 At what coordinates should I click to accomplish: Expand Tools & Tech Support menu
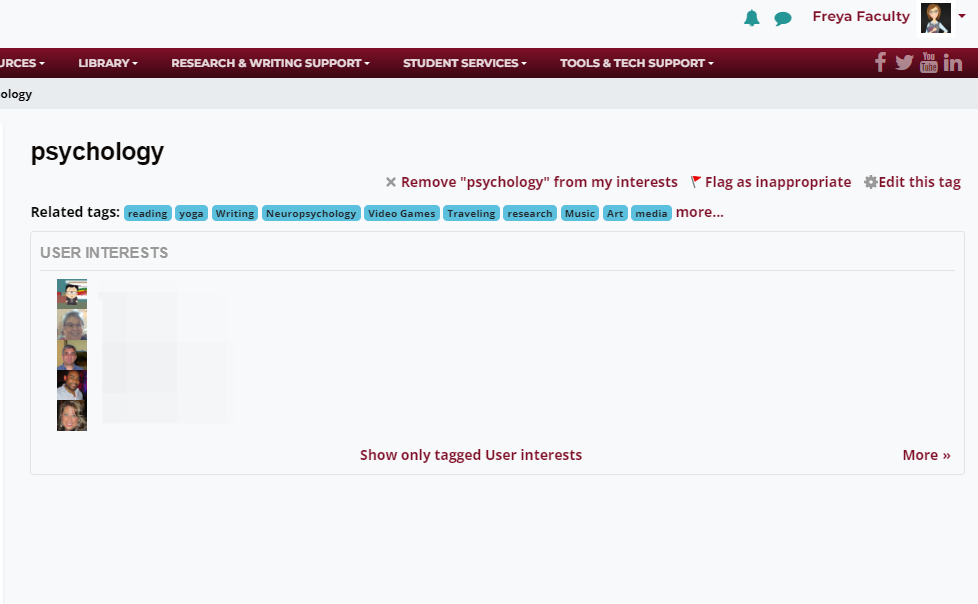coord(637,63)
